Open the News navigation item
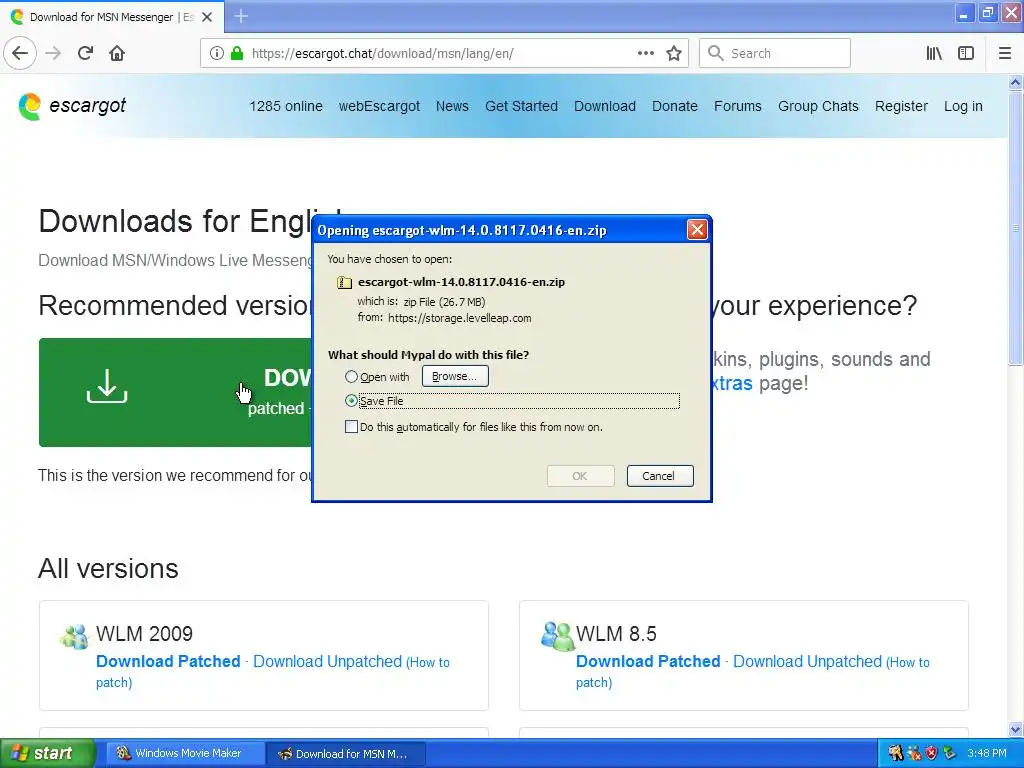 point(452,106)
